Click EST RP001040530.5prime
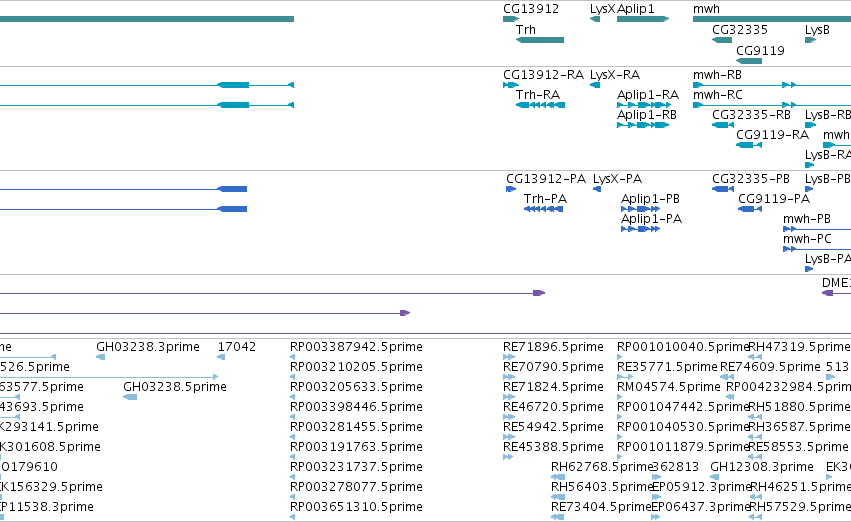This screenshot has height=522, width=851. coord(683,427)
